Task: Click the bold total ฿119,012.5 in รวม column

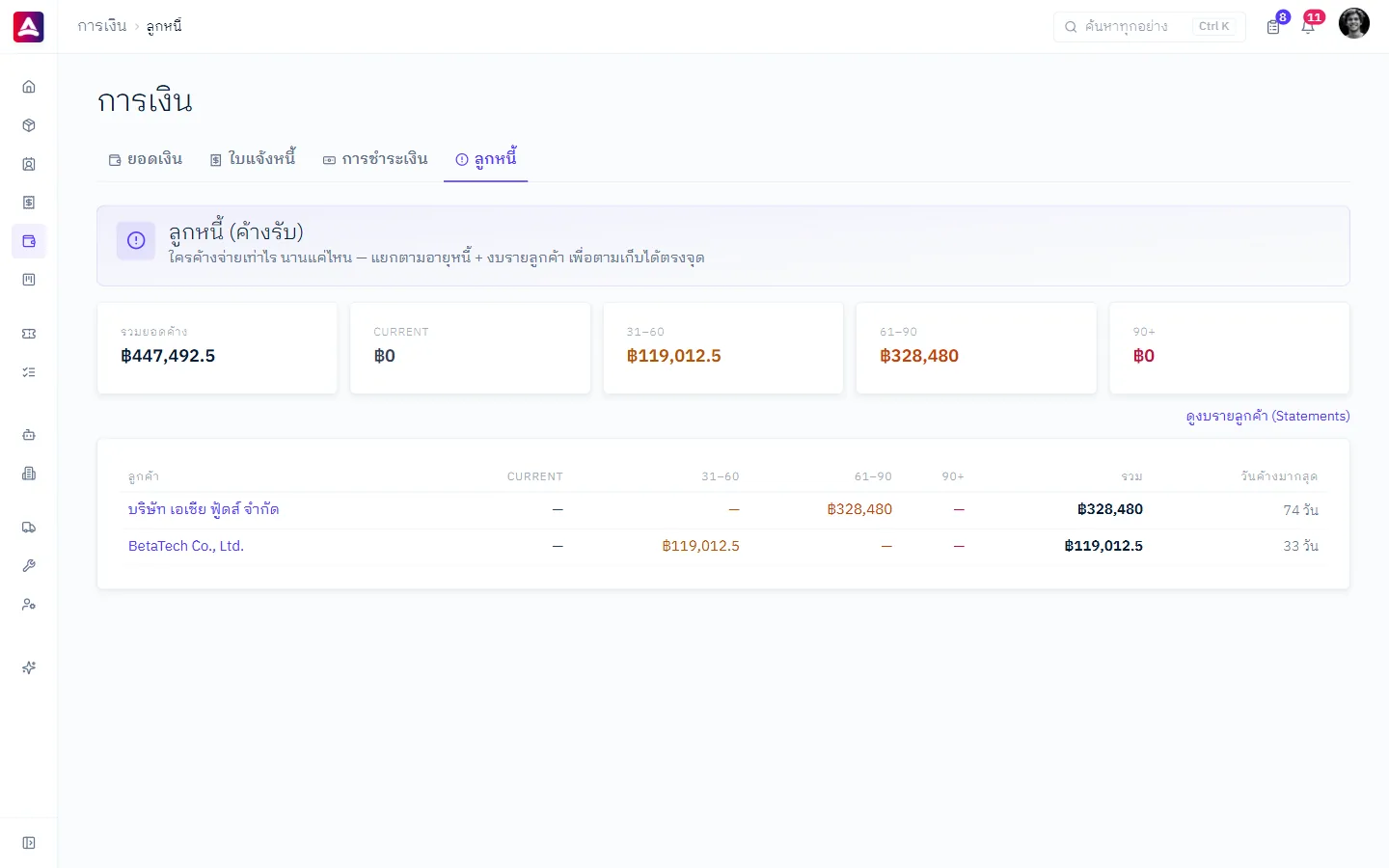Action: pos(1103,546)
